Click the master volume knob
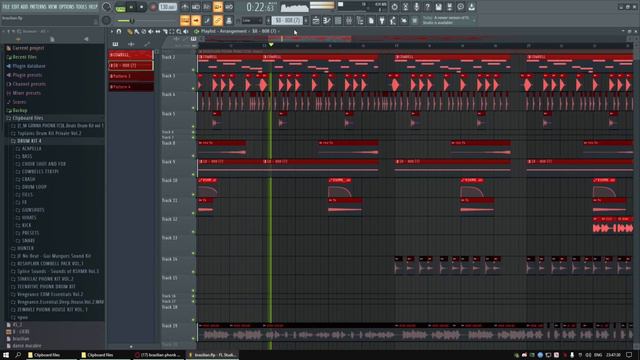This screenshot has height=360, width=640. point(107,7)
